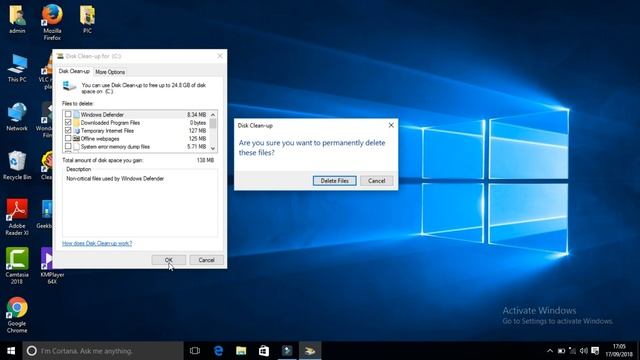Select the This PC desktop icon
The width and height of the screenshot is (640, 360).
[17, 68]
